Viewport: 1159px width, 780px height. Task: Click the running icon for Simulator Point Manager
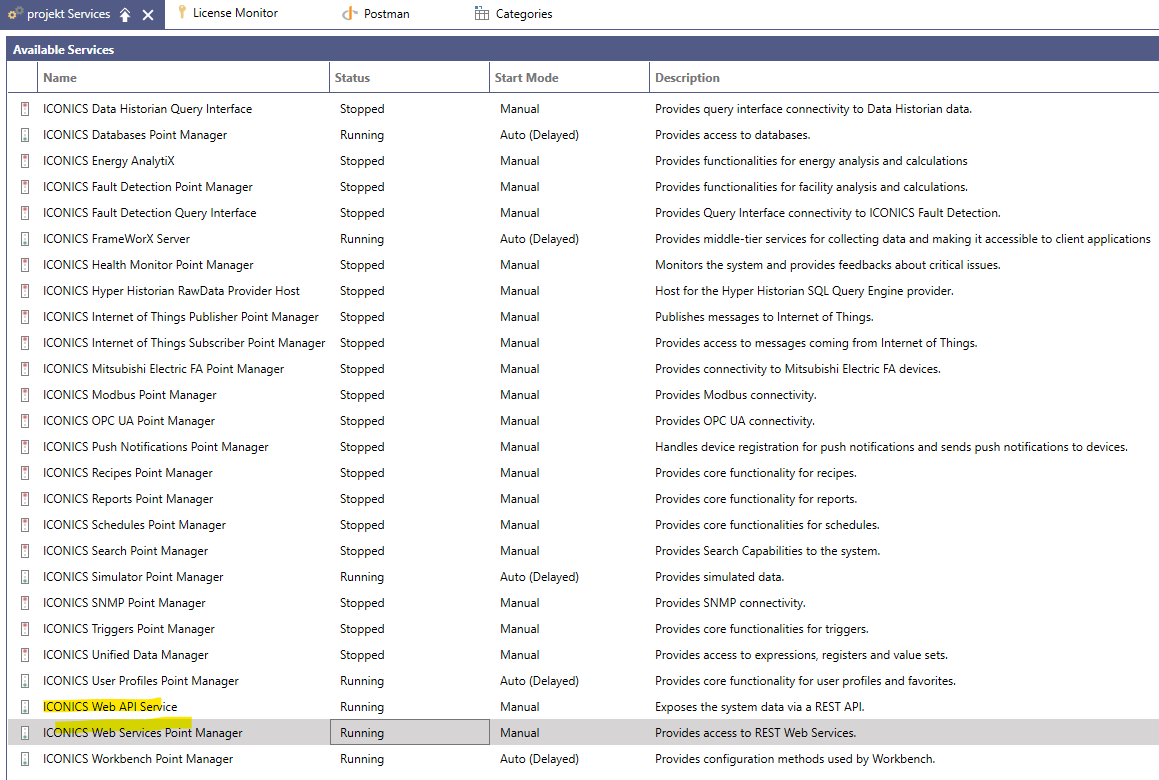tap(24, 577)
